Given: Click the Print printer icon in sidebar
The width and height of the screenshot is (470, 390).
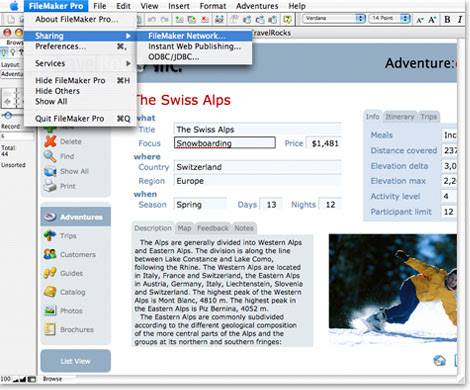Looking at the screenshot, I should (50, 186).
